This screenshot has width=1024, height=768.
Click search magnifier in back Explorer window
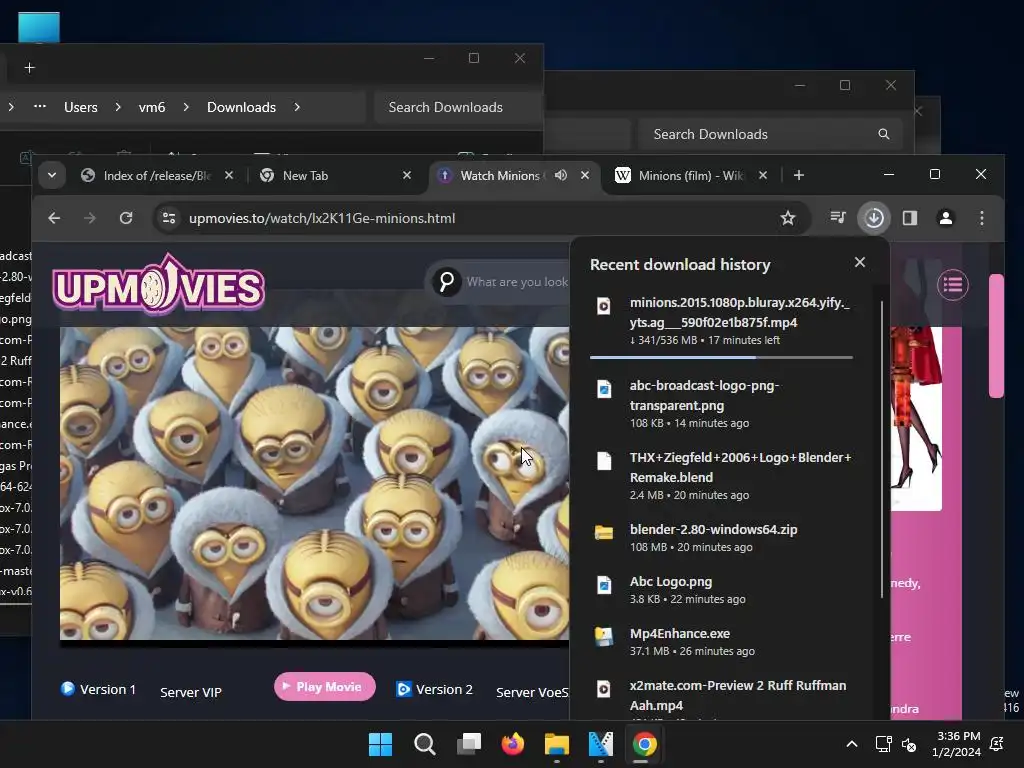point(884,134)
